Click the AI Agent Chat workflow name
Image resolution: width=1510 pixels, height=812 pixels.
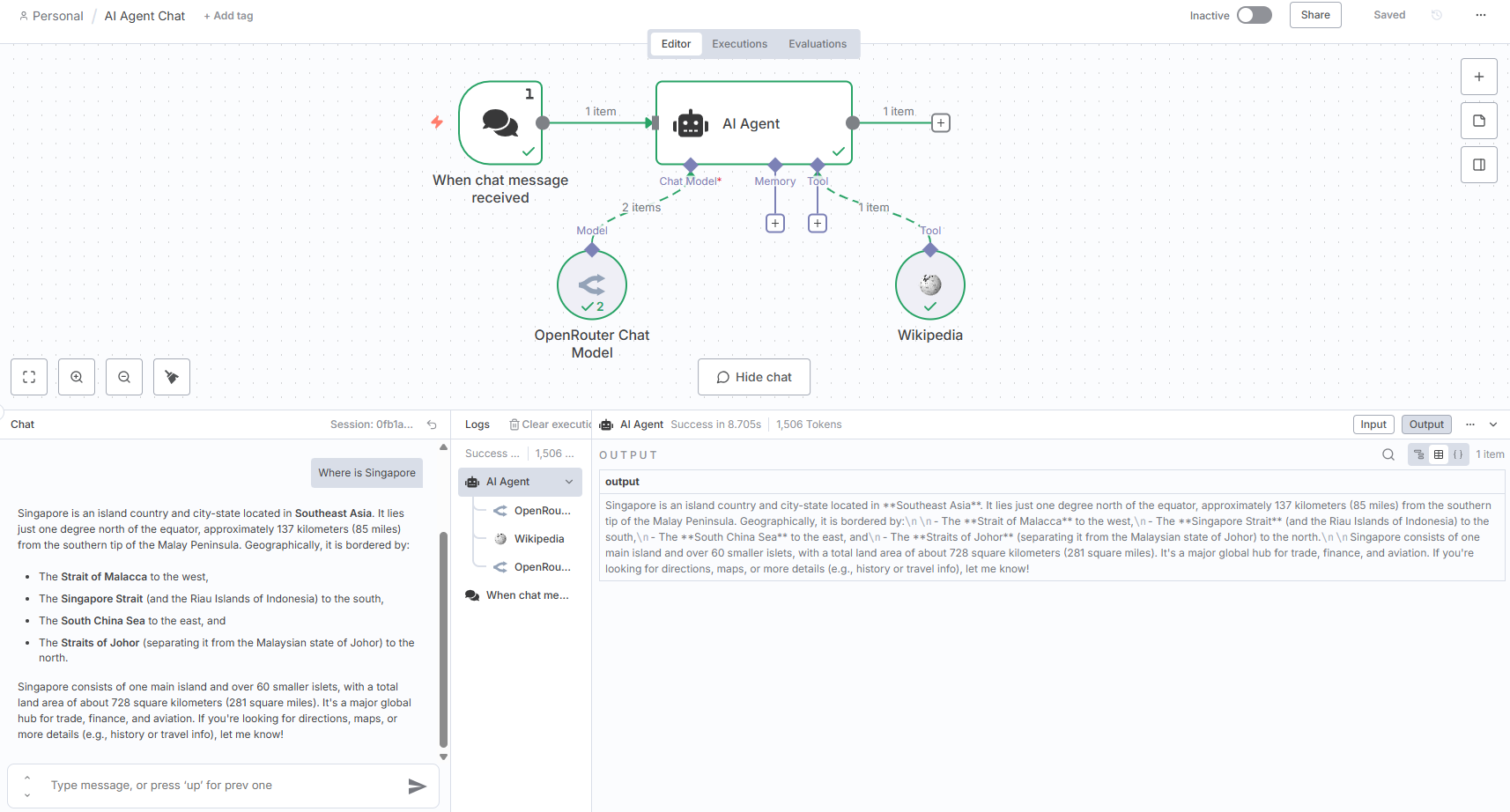point(144,16)
